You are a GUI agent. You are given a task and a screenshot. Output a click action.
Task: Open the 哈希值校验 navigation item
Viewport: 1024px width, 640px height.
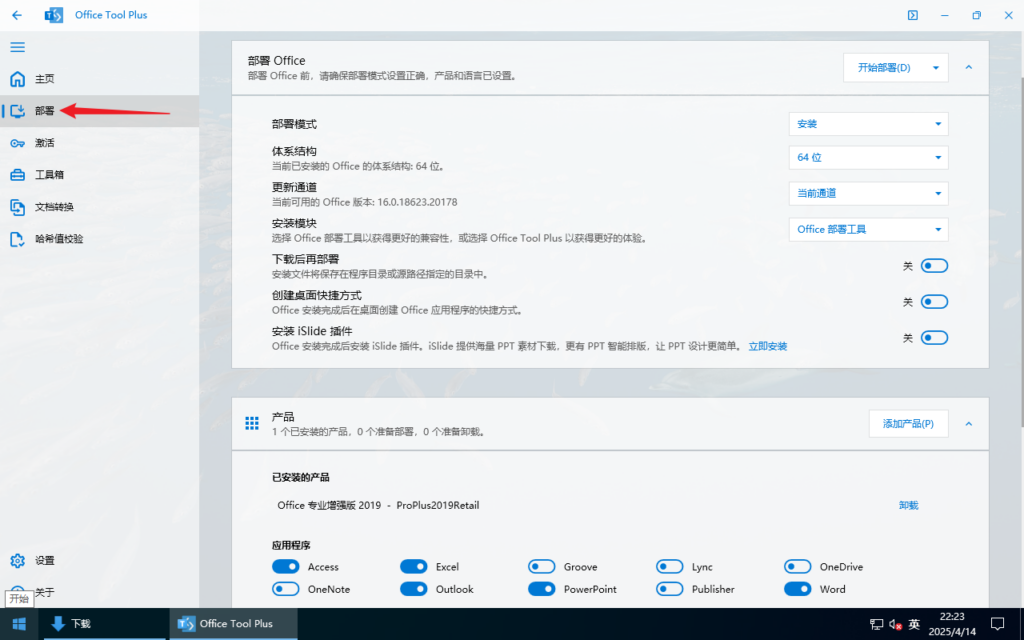[99, 239]
